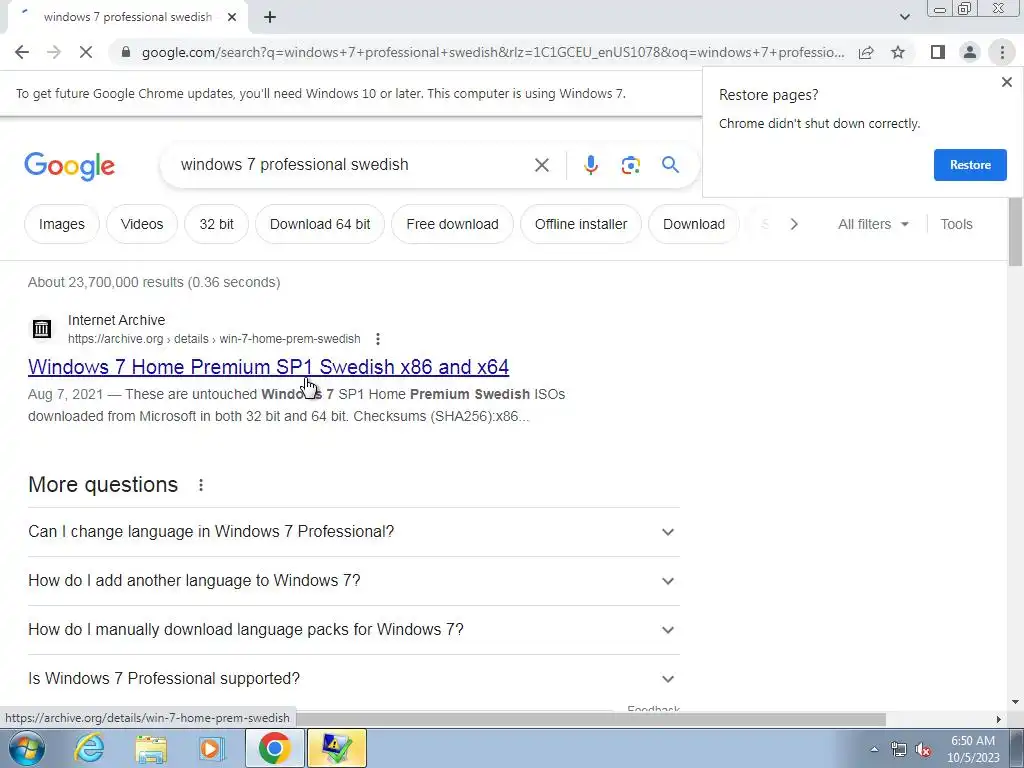Click the muted volume tray icon

923,750
